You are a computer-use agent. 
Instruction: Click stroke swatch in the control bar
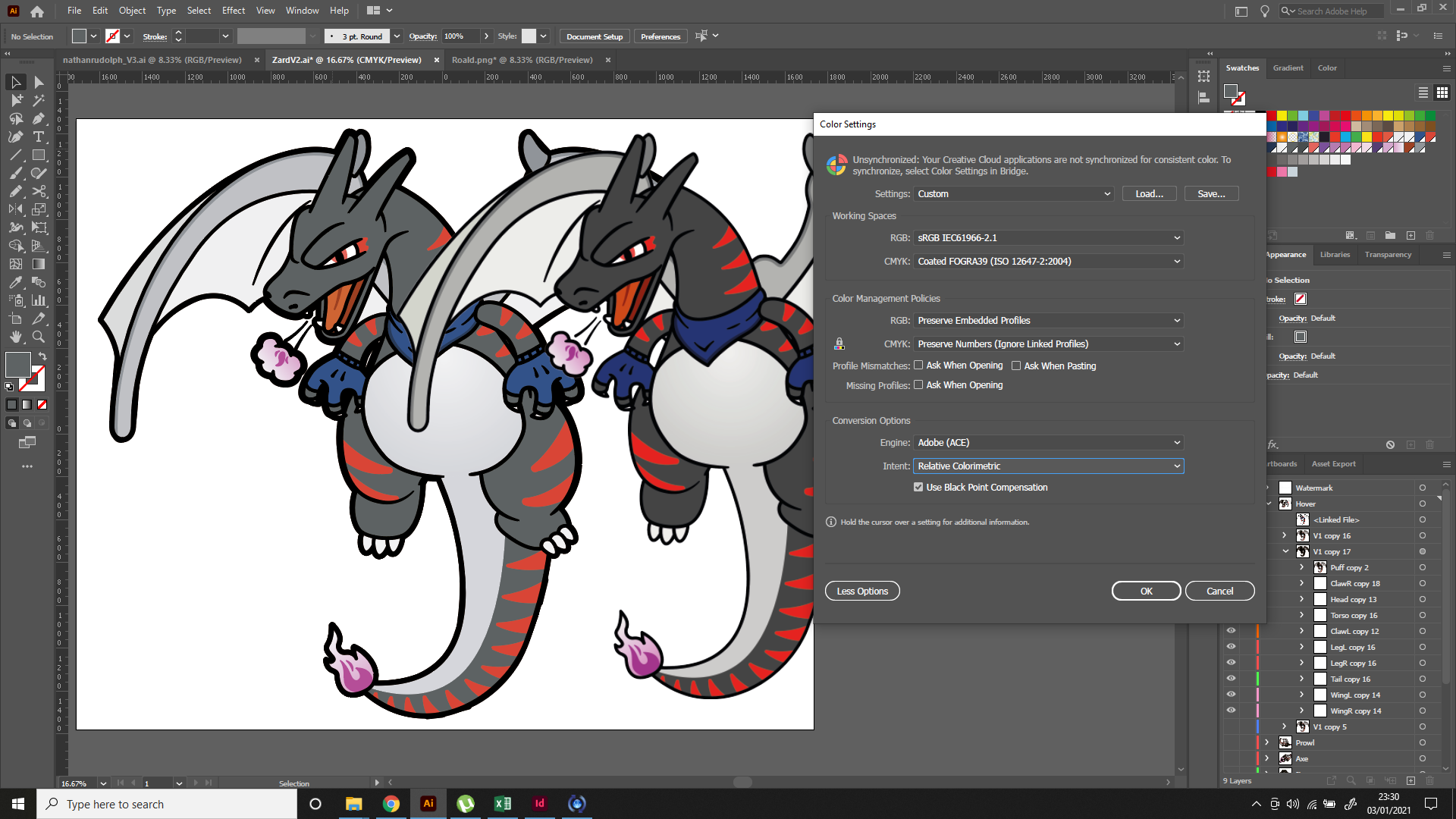(112, 36)
